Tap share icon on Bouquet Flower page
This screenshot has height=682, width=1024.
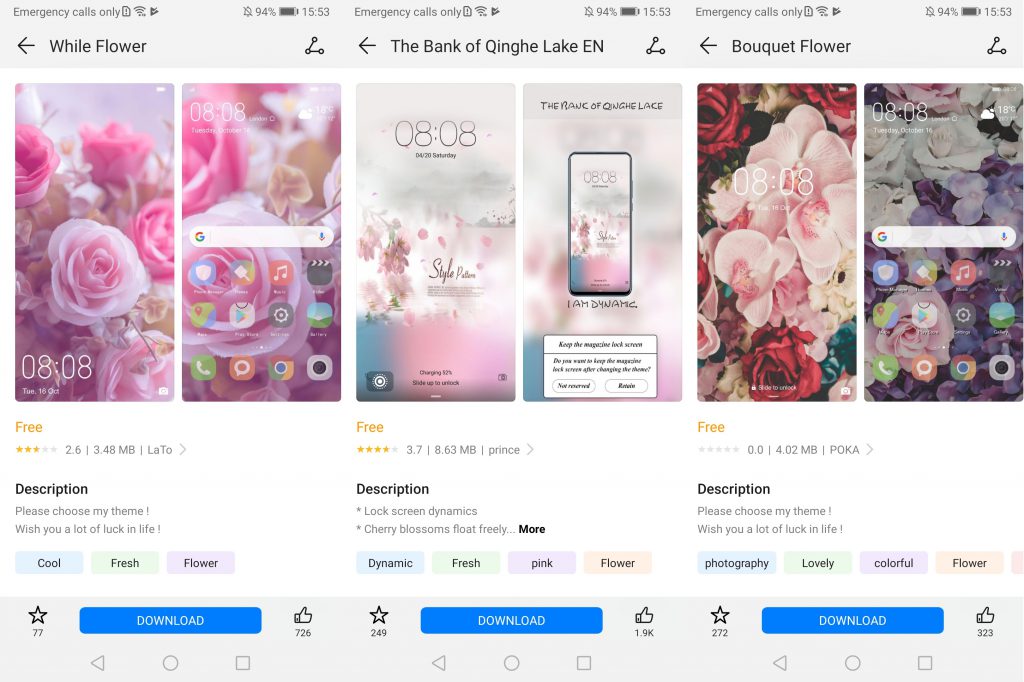tap(996, 46)
